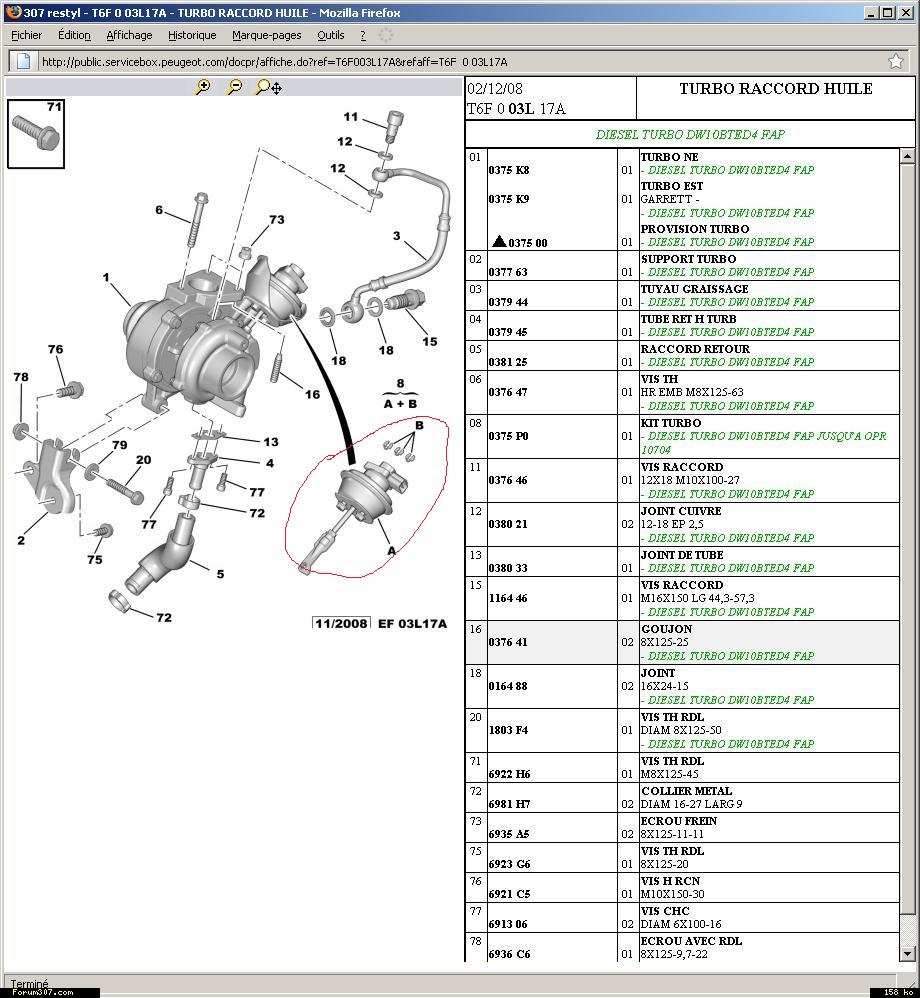The image size is (920, 998).
Task: Click the Terminé status bar text
Action: coord(29,983)
